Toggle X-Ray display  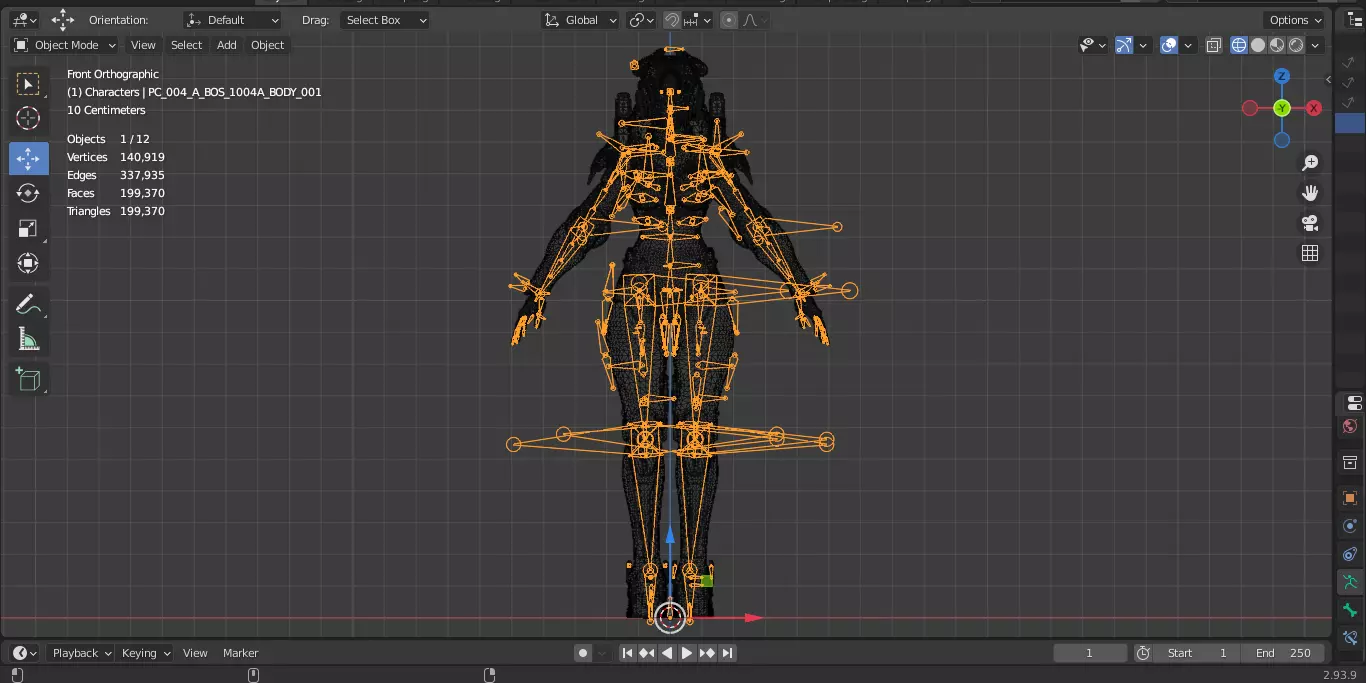coord(1213,45)
